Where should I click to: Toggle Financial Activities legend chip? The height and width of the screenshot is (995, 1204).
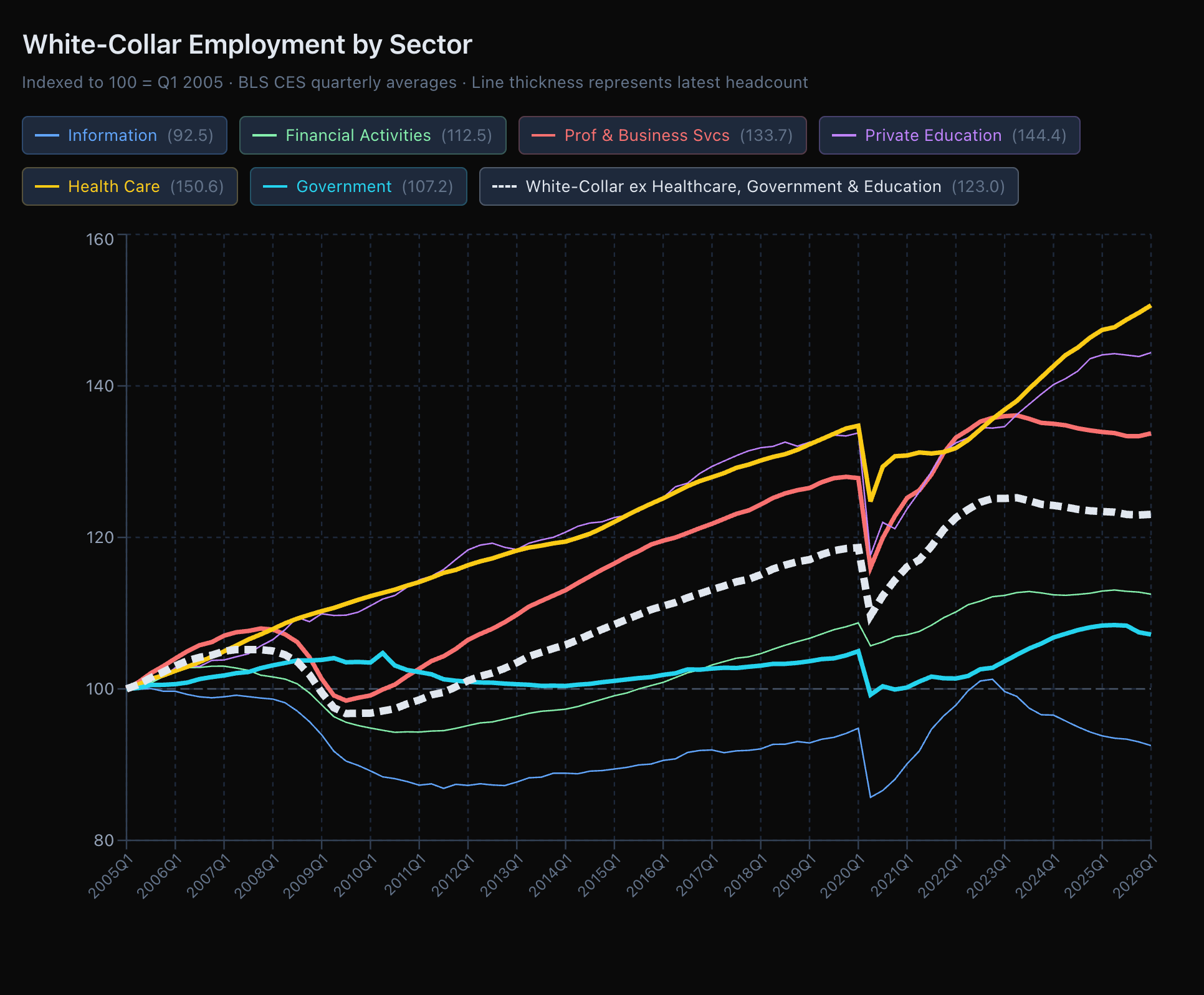click(x=373, y=135)
